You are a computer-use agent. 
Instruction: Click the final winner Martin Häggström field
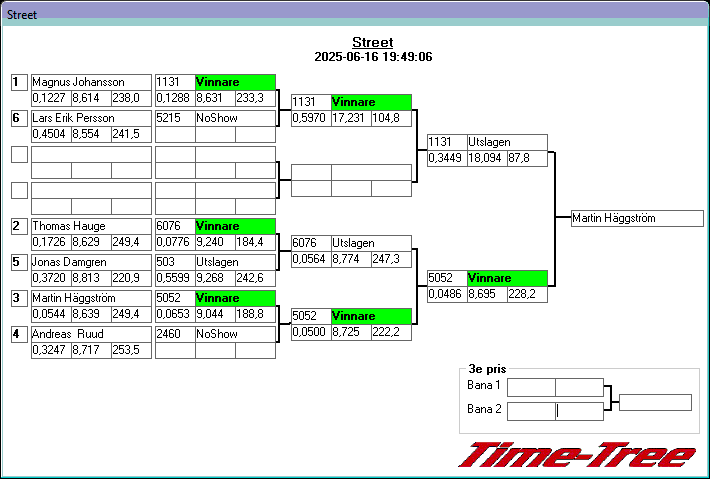click(637, 218)
